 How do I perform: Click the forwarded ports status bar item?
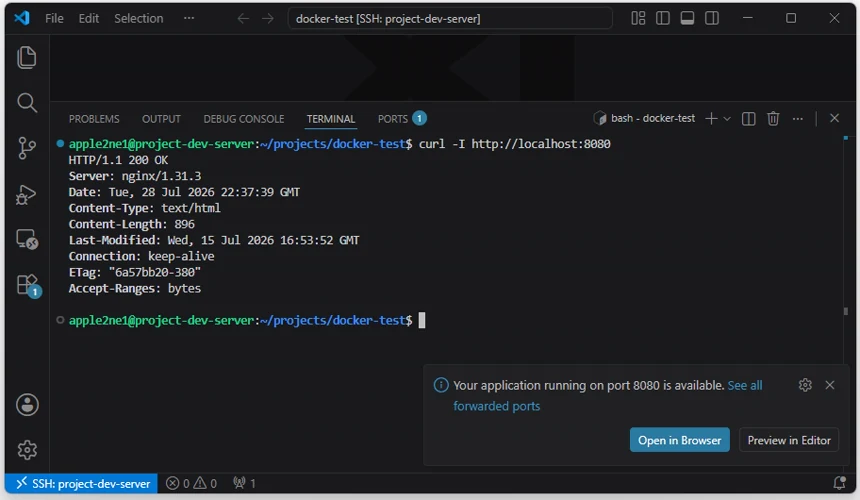[x=244, y=484]
